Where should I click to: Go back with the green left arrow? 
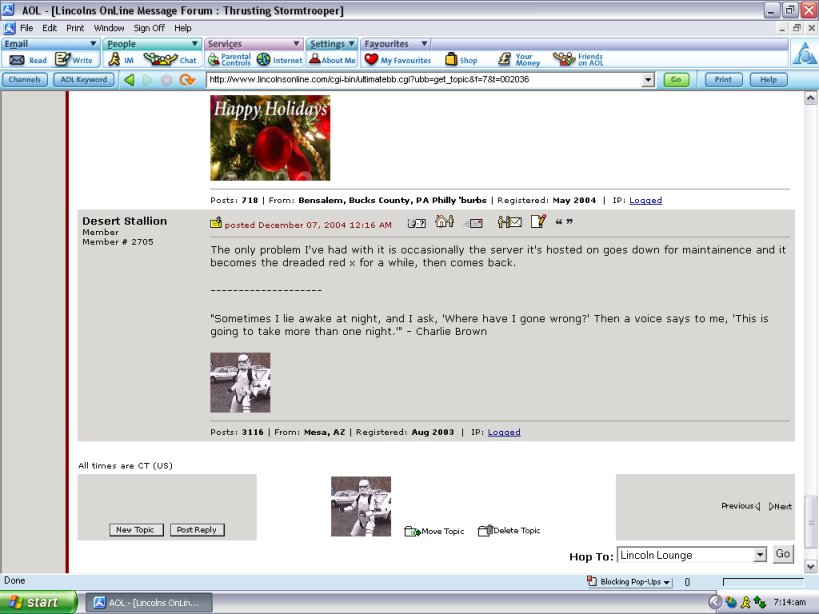pos(130,80)
